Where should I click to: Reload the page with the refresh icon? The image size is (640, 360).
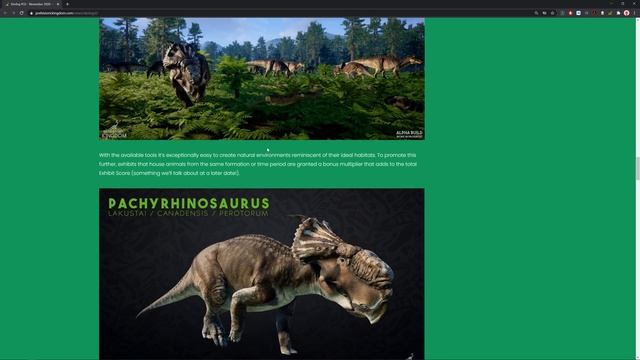(22, 13)
